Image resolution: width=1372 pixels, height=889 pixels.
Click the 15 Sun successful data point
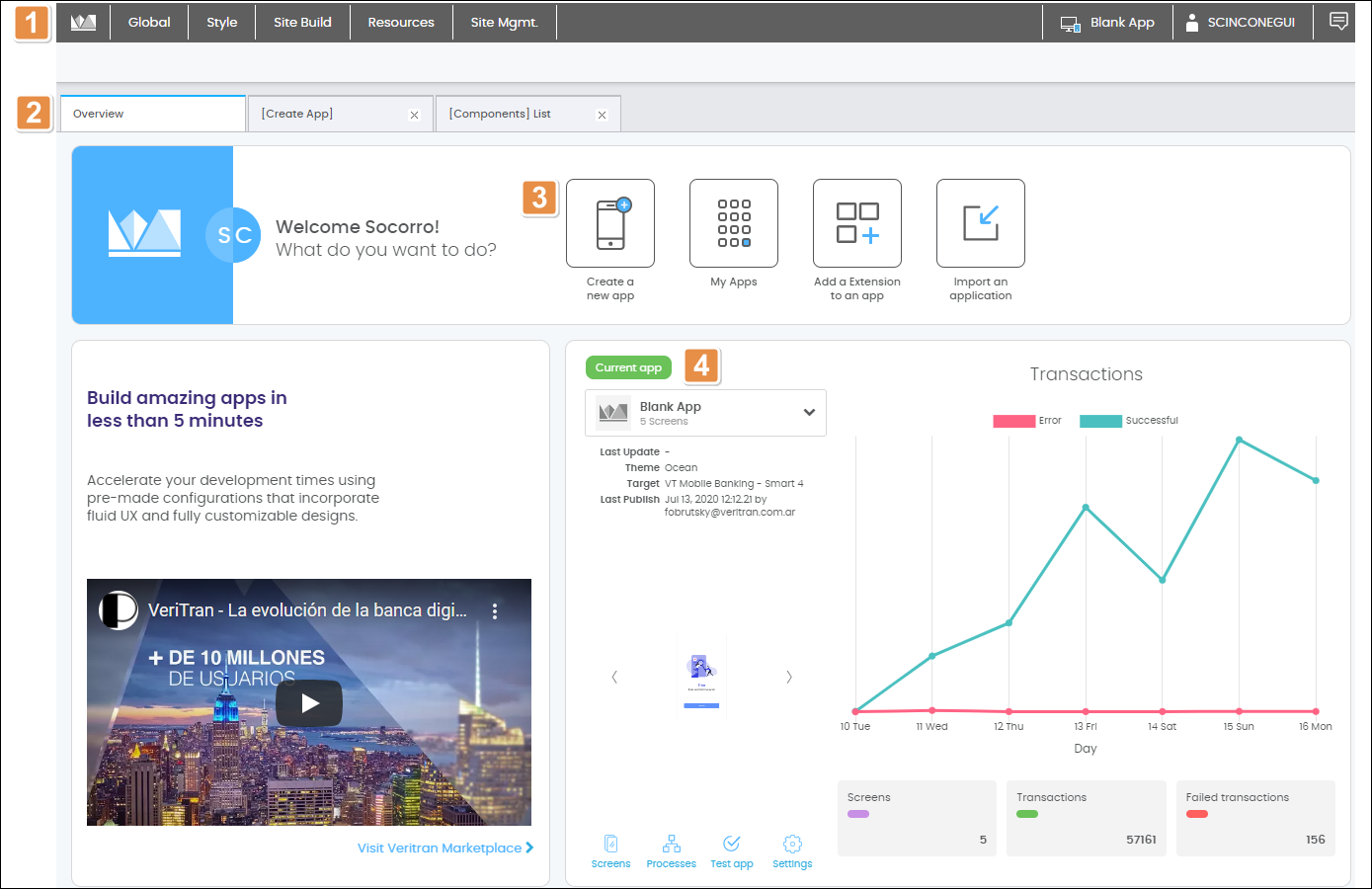[1239, 440]
